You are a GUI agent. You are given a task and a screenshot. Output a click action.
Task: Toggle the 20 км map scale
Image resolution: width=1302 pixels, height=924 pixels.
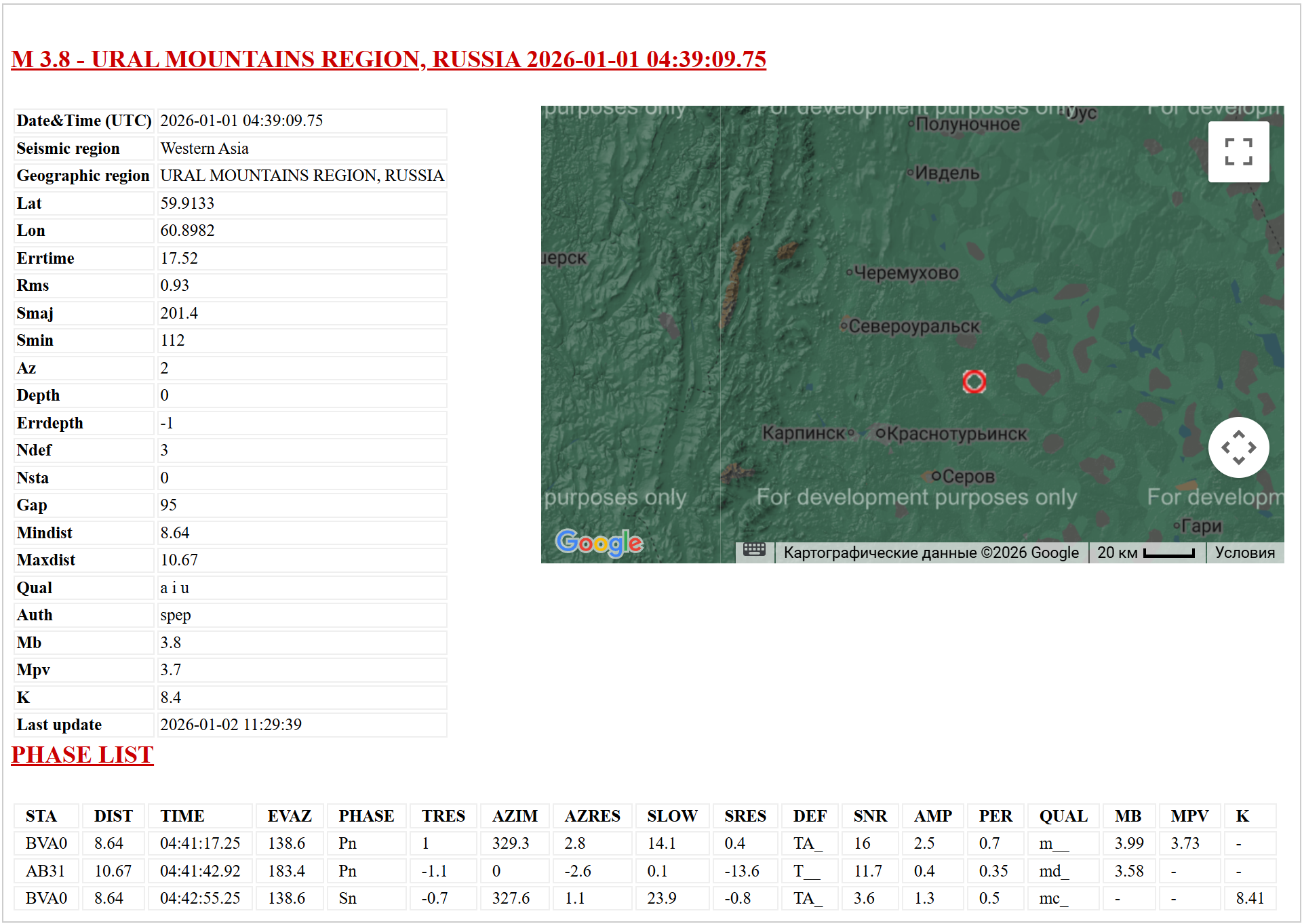point(1145,553)
